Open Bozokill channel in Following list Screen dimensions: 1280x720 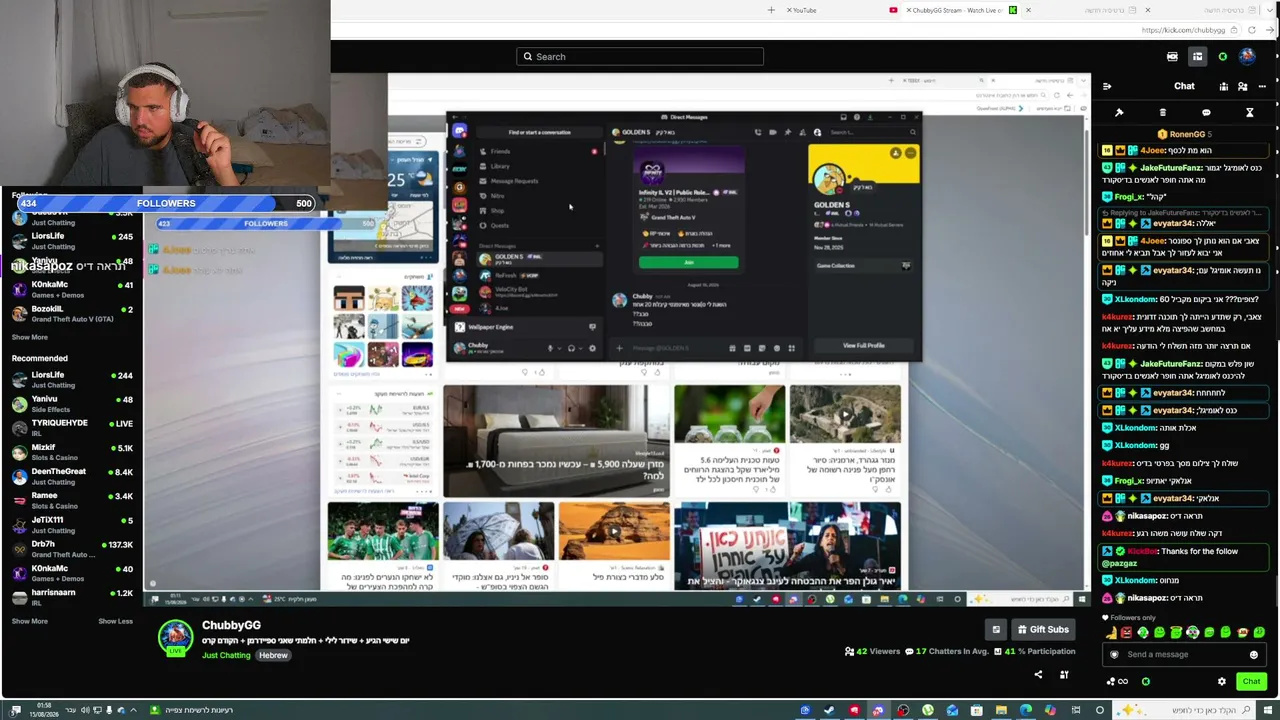(x=72, y=314)
